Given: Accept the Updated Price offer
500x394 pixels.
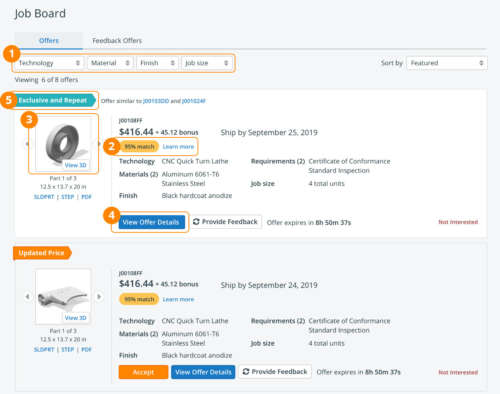Looking at the screenshot, I should [143, 372].
